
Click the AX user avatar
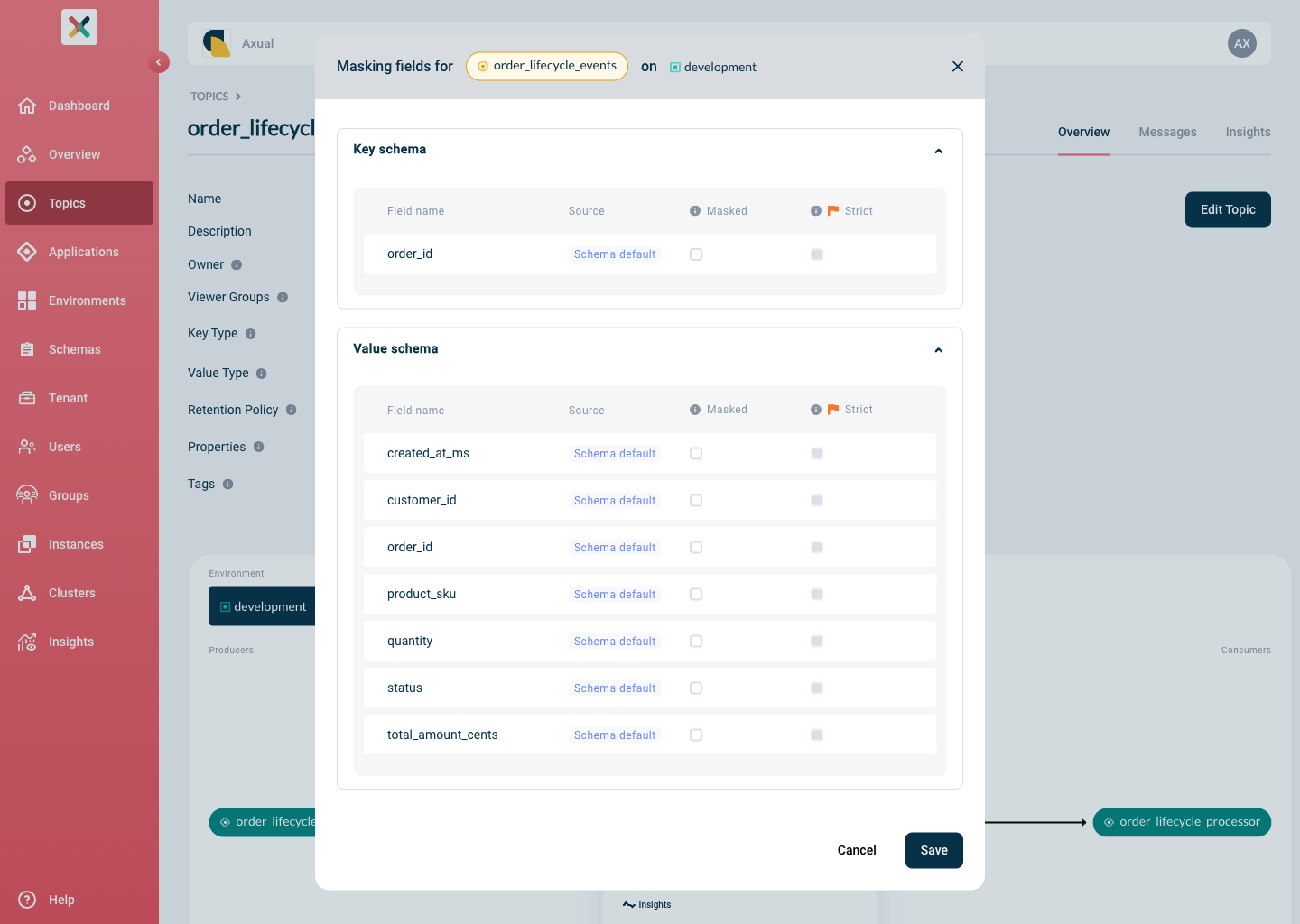pyautogui.click(x=1242, y=43)
